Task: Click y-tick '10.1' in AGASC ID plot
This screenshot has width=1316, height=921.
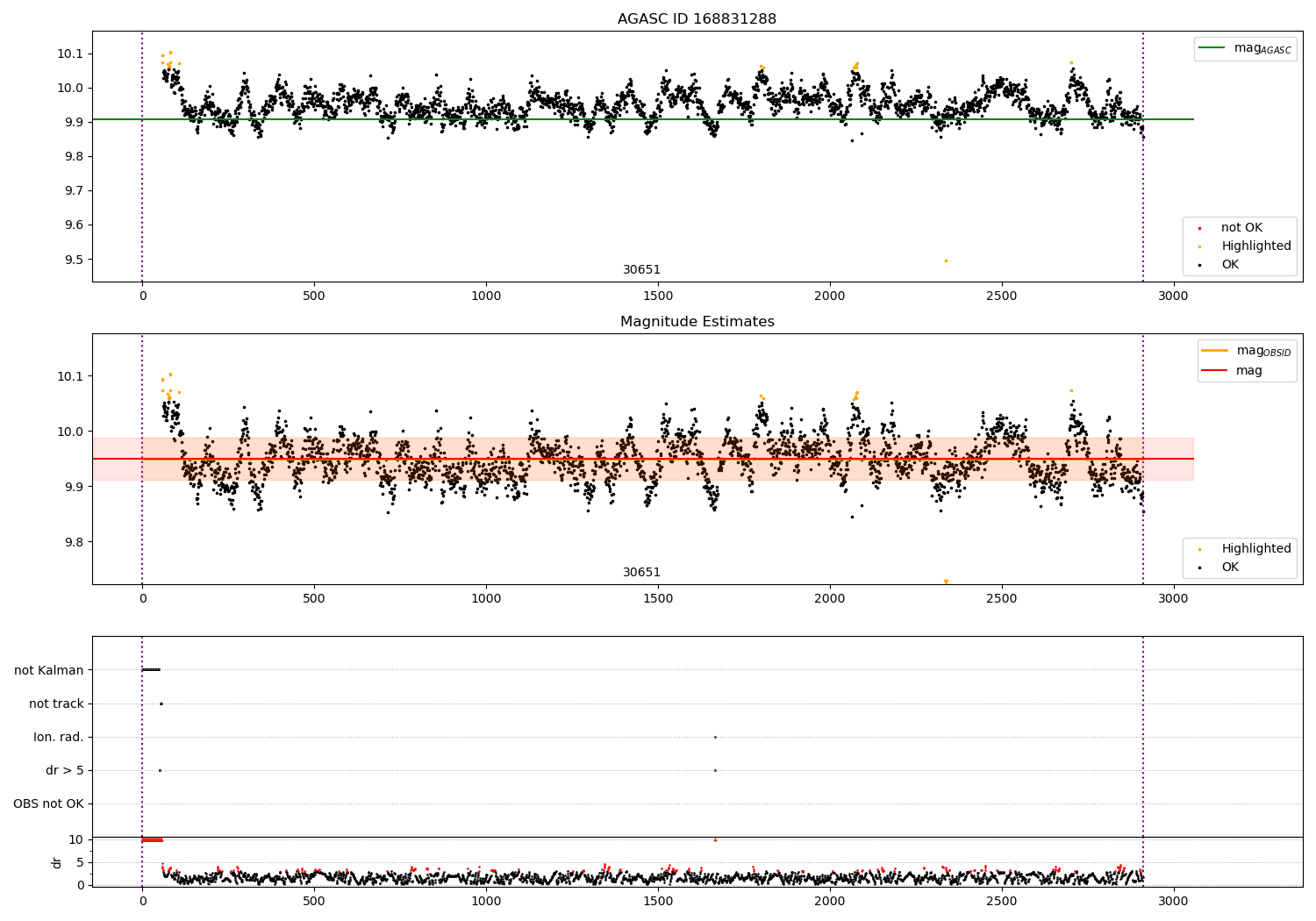Action: coord(70,54)
